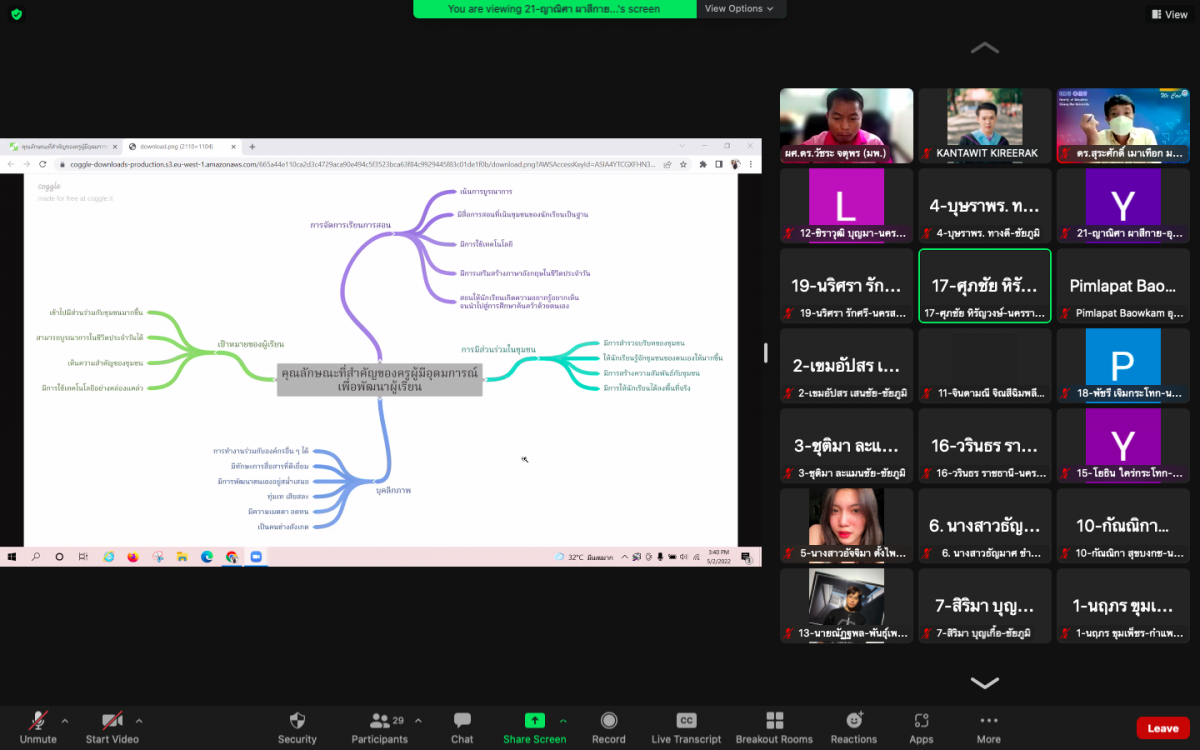Click Windows Start button in shared taskbar
The width and height of the screenshot is (1200, 750).
point(12,557)
